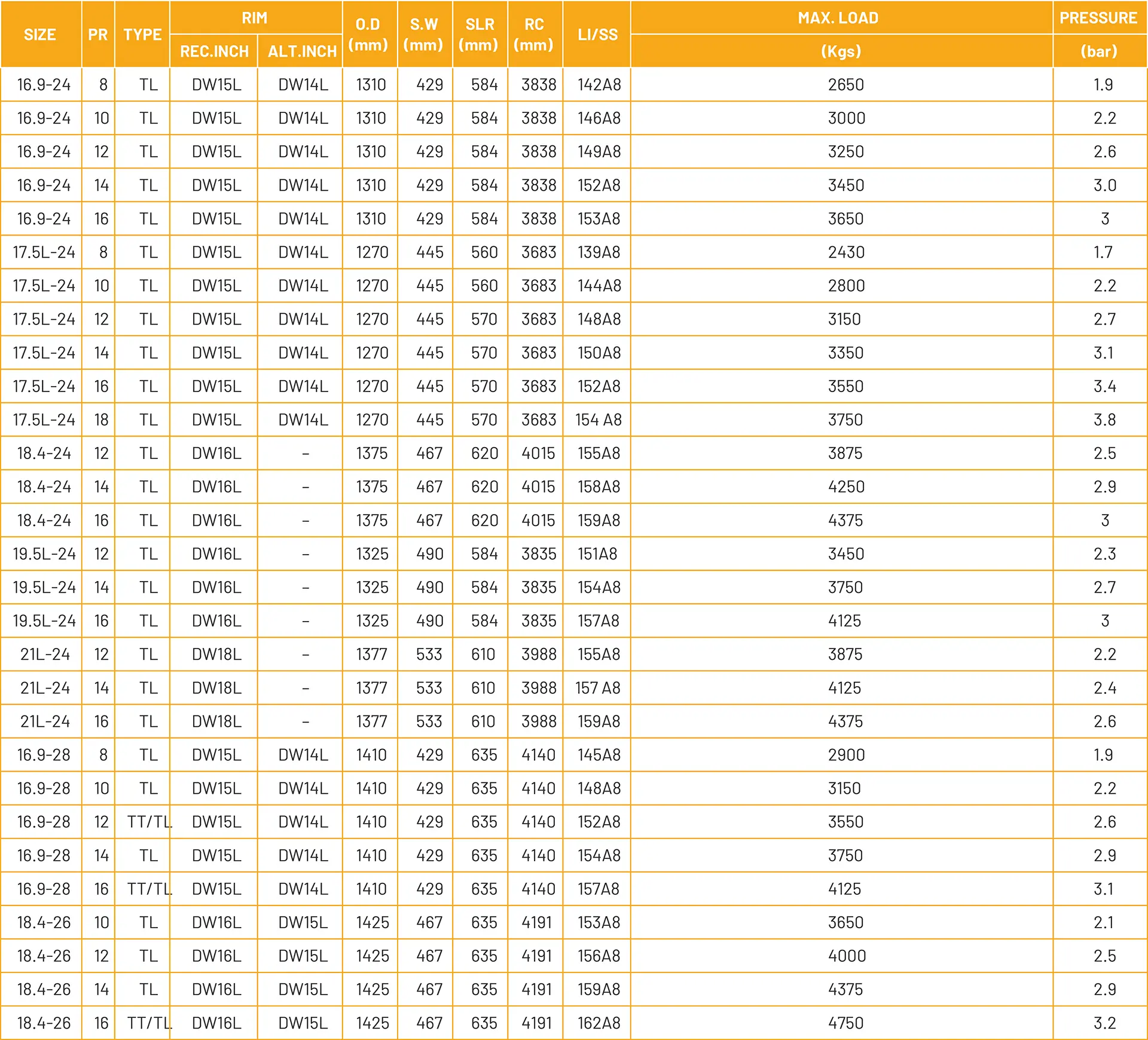The image size is (1148, 1040).
Task: Click the TYPE column header
Action: pyautogui.click(x=142, y=35)
